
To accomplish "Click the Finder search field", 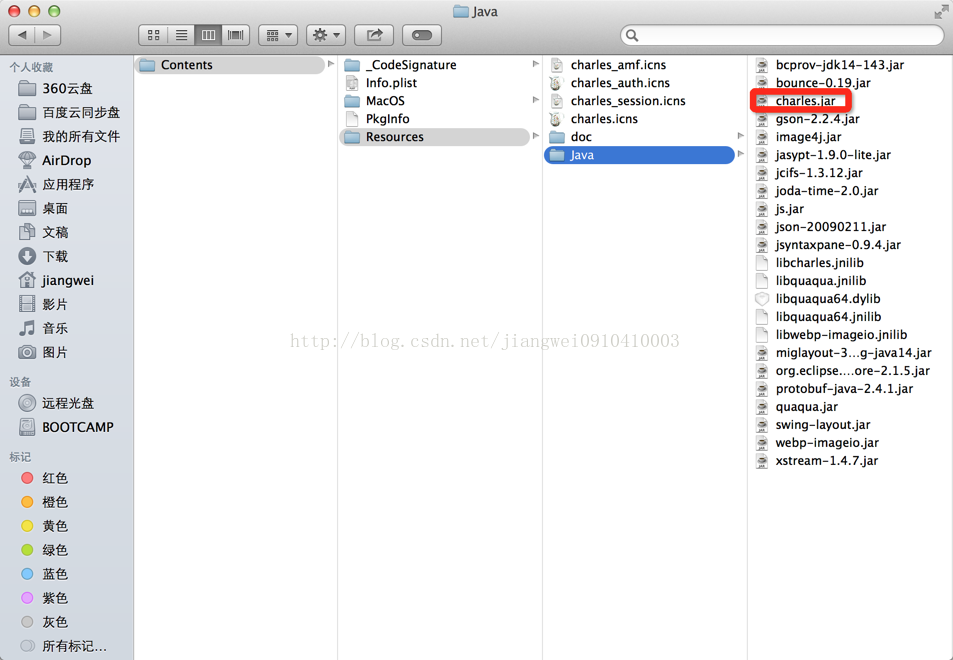I will (x=782, y=35).
